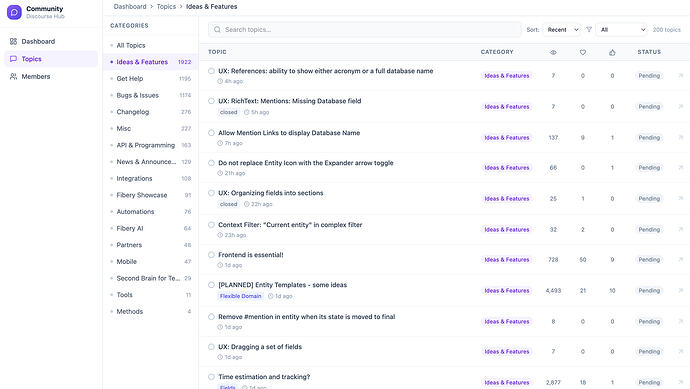Click the views eye column icon

[553, 52]
